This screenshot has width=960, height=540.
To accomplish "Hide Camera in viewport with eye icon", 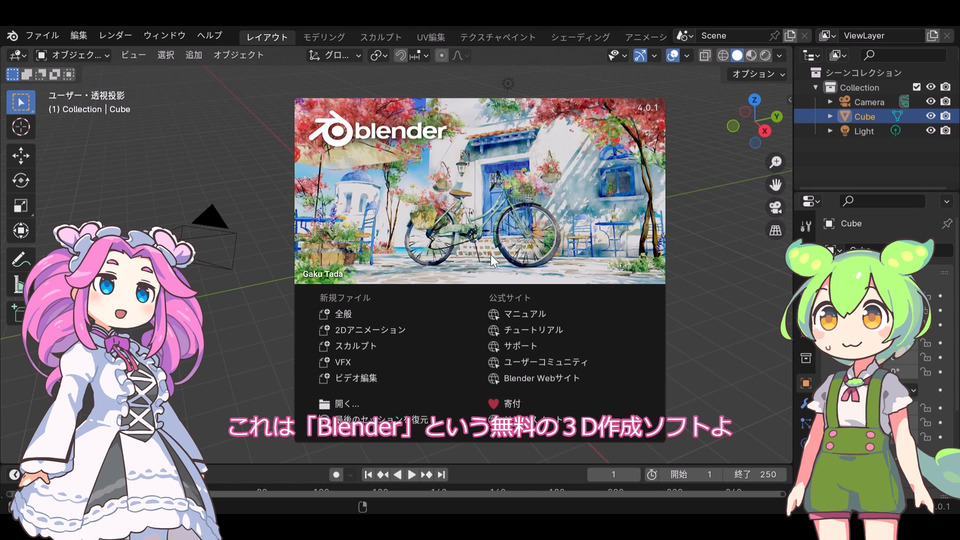I will tap(931, 102).
